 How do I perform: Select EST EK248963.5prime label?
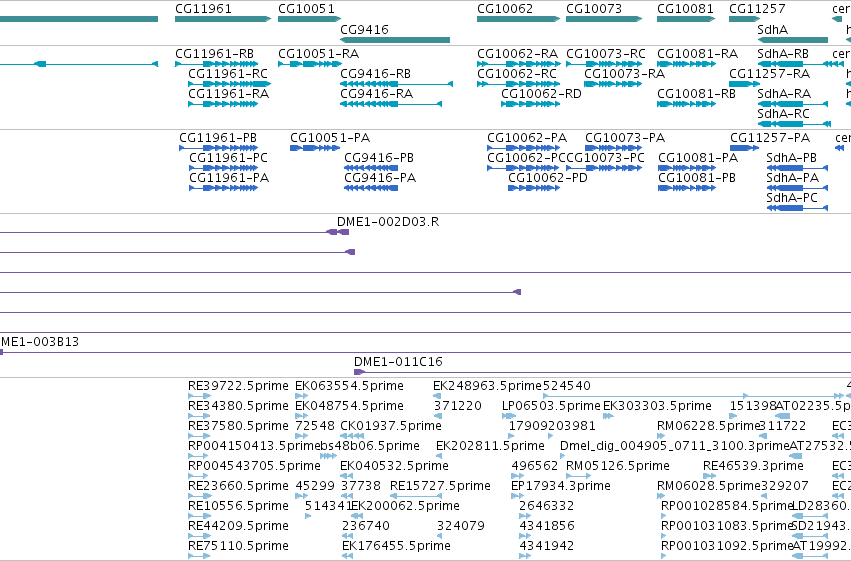pos(487,386)
